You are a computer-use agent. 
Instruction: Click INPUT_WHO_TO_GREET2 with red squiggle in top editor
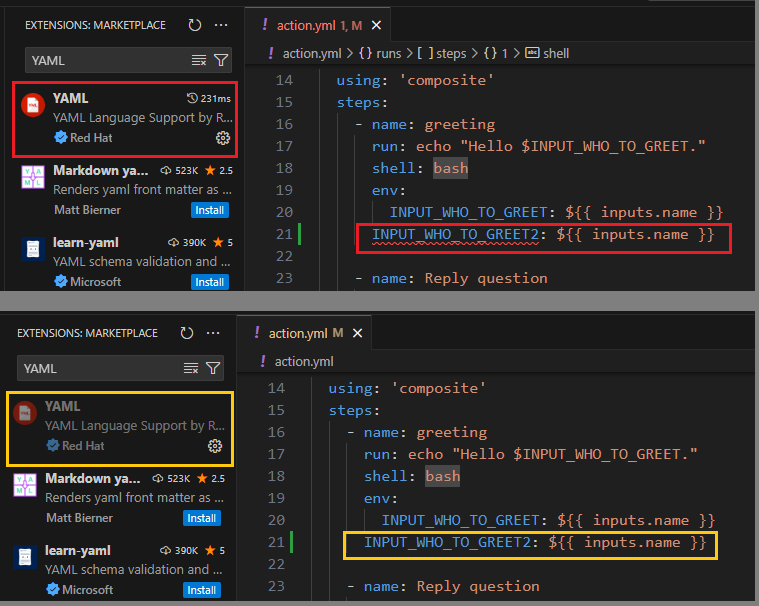point(455,234)
